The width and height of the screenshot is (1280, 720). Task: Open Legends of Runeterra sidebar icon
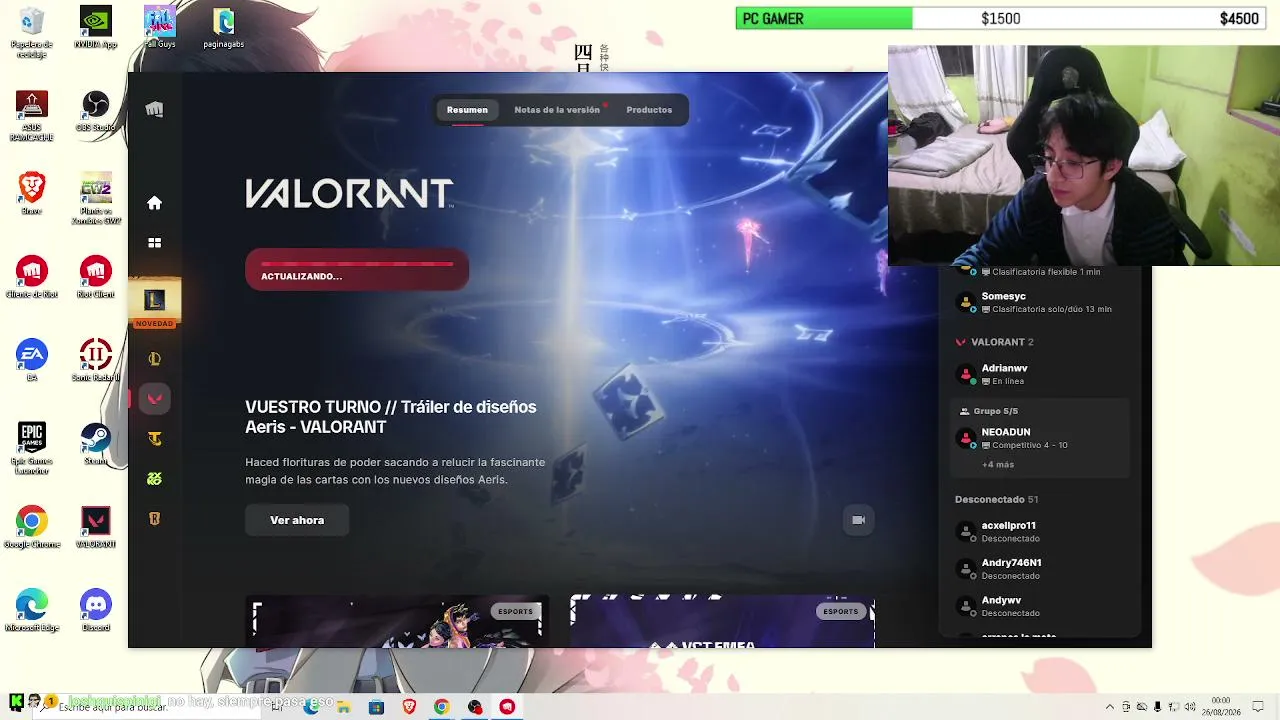pyautogui.click(x=154, y=519)
